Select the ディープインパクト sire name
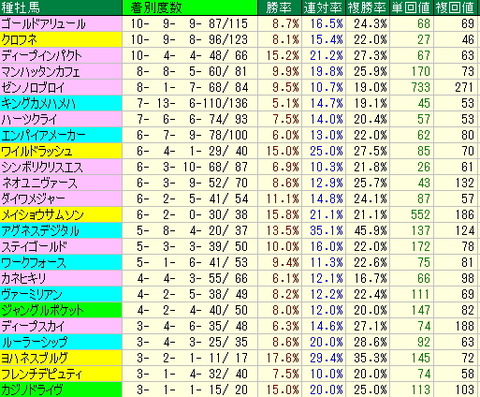This screenshot has height=397, width=480. click(x=41, y=56)
